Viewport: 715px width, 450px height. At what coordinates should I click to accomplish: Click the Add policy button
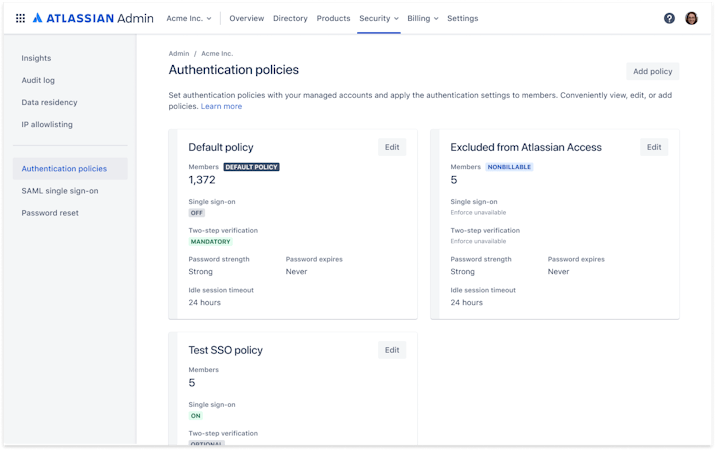click(653, 71)
